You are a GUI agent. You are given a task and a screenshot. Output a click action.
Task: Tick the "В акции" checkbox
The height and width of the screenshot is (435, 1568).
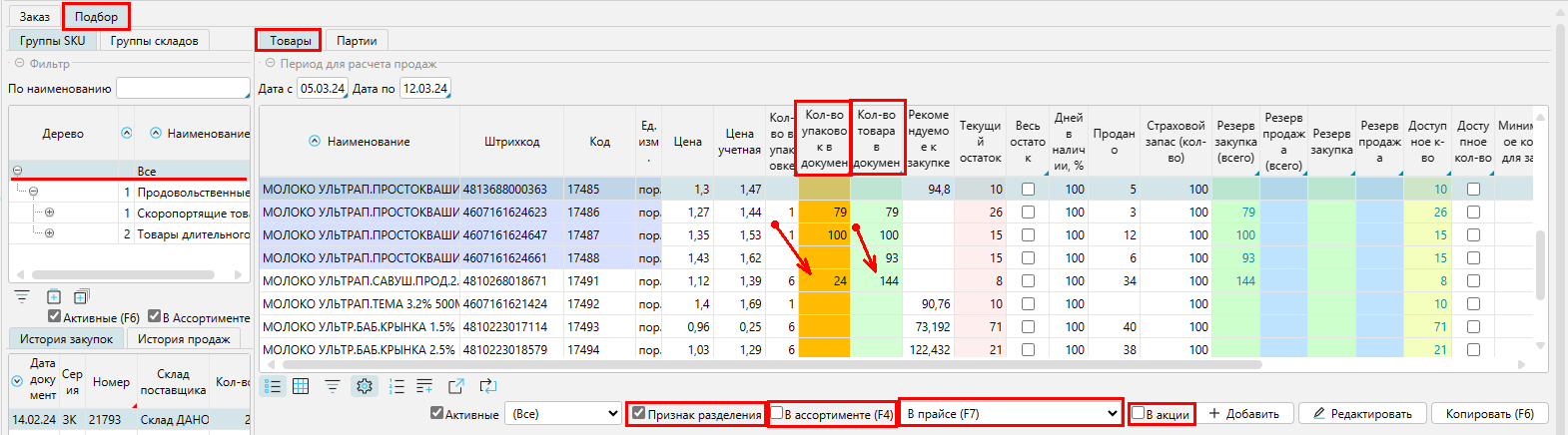coord(1138,413)
